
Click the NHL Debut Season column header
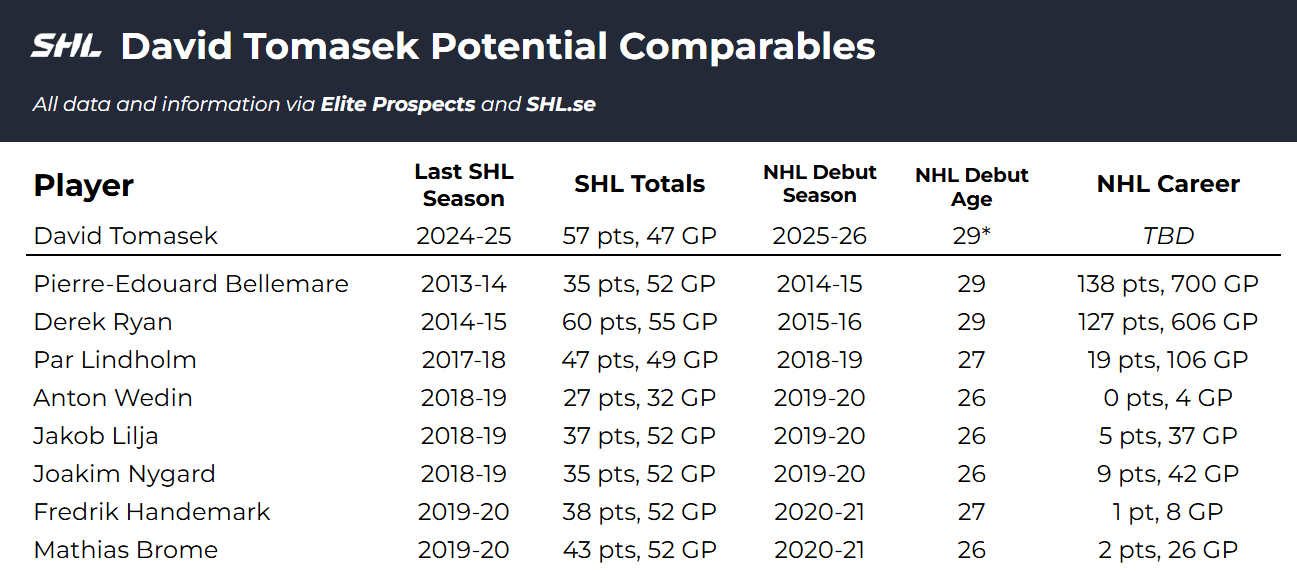819,184
